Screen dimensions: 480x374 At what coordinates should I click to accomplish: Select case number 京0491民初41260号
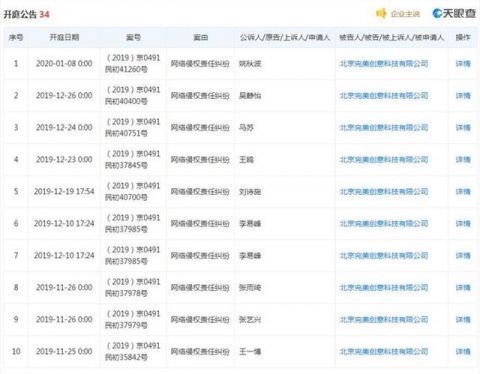(x=133, y=64)
